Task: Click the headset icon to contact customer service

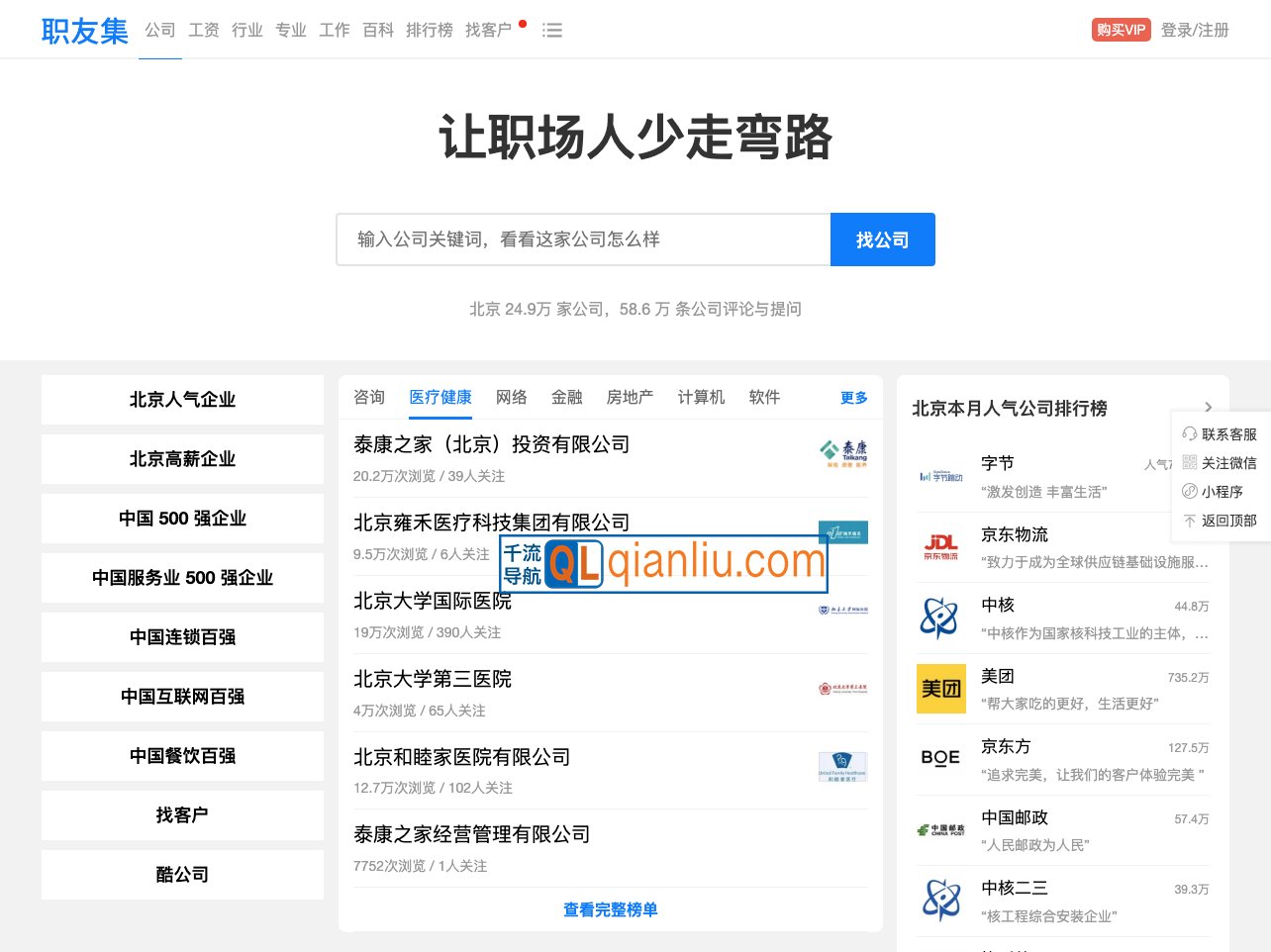Action: [1188, 433]
